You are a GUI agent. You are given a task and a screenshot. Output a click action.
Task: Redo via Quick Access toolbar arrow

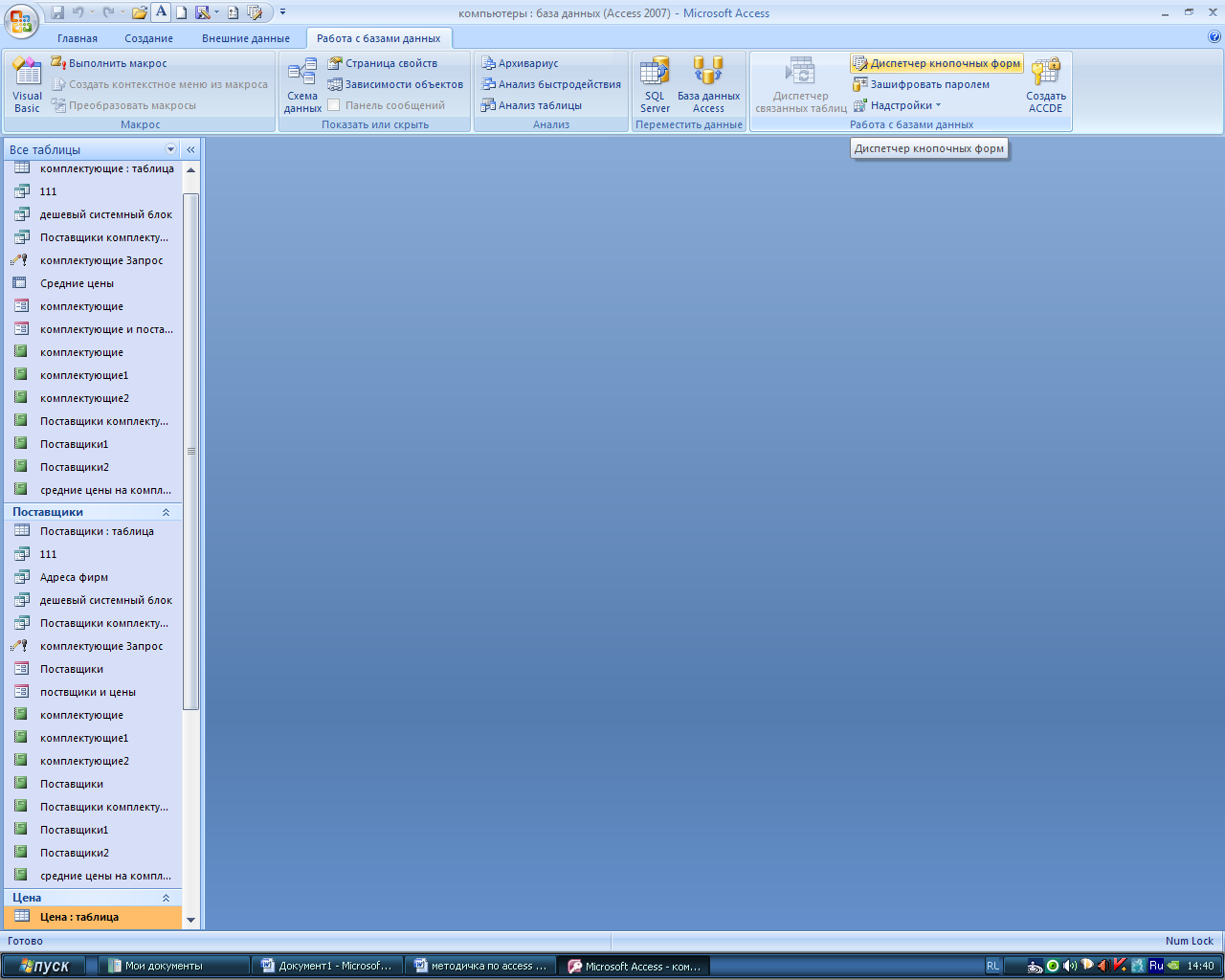pyautogui.click(x=107, y=12)
